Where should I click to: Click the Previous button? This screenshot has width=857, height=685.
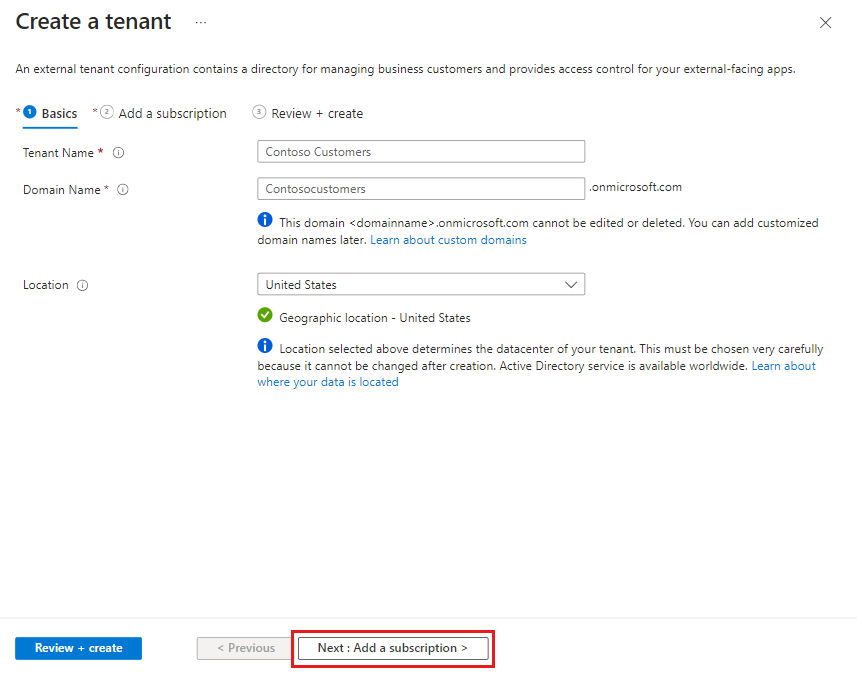(x=245, y=648)
